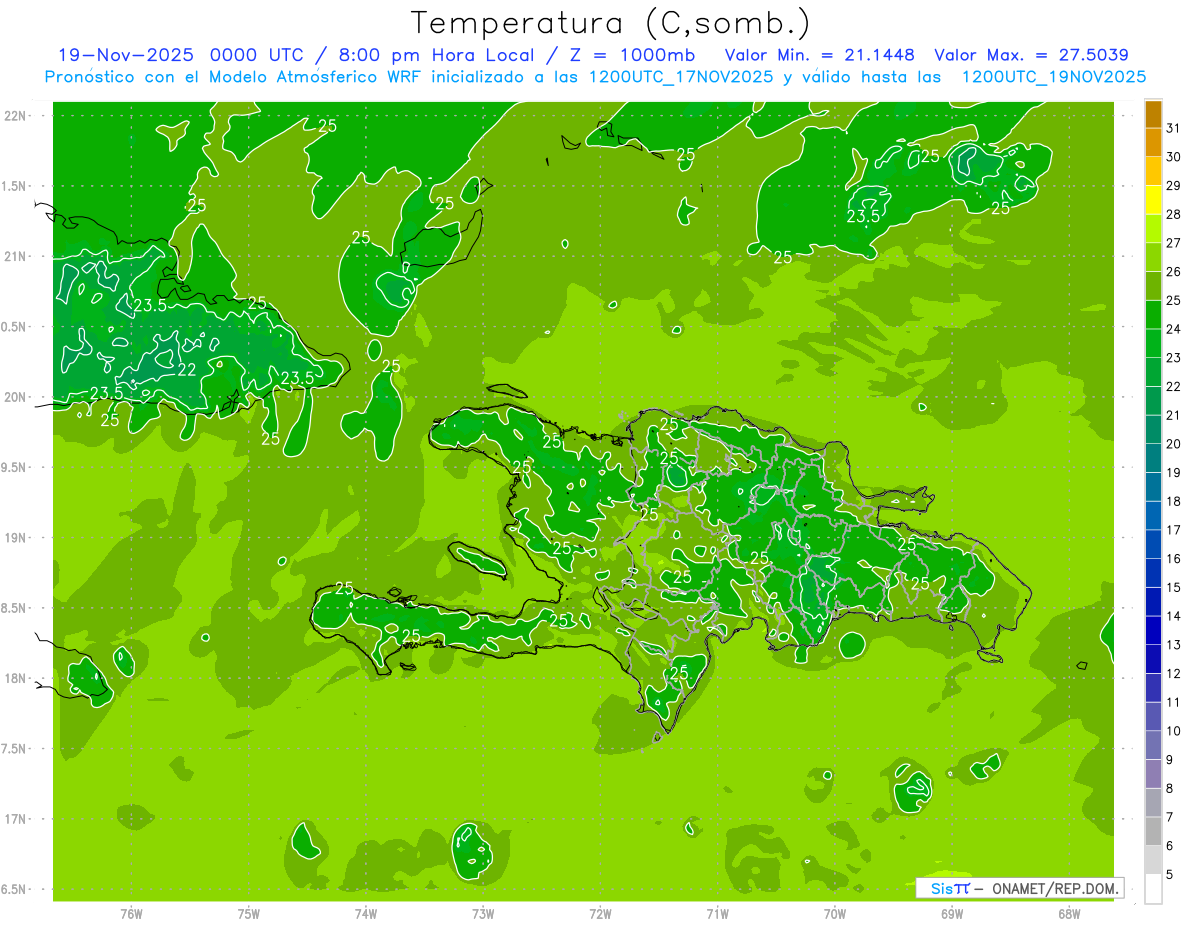Pick the green swatch between 22 and 23
The width and height of the screenshot is (1200, 927).
click(1153, 372)
